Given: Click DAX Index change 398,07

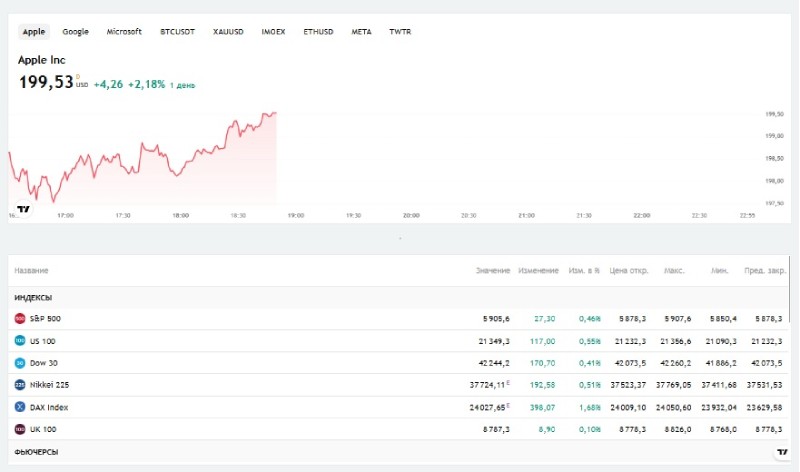Looking at the screenshot, I should (542, 407).
